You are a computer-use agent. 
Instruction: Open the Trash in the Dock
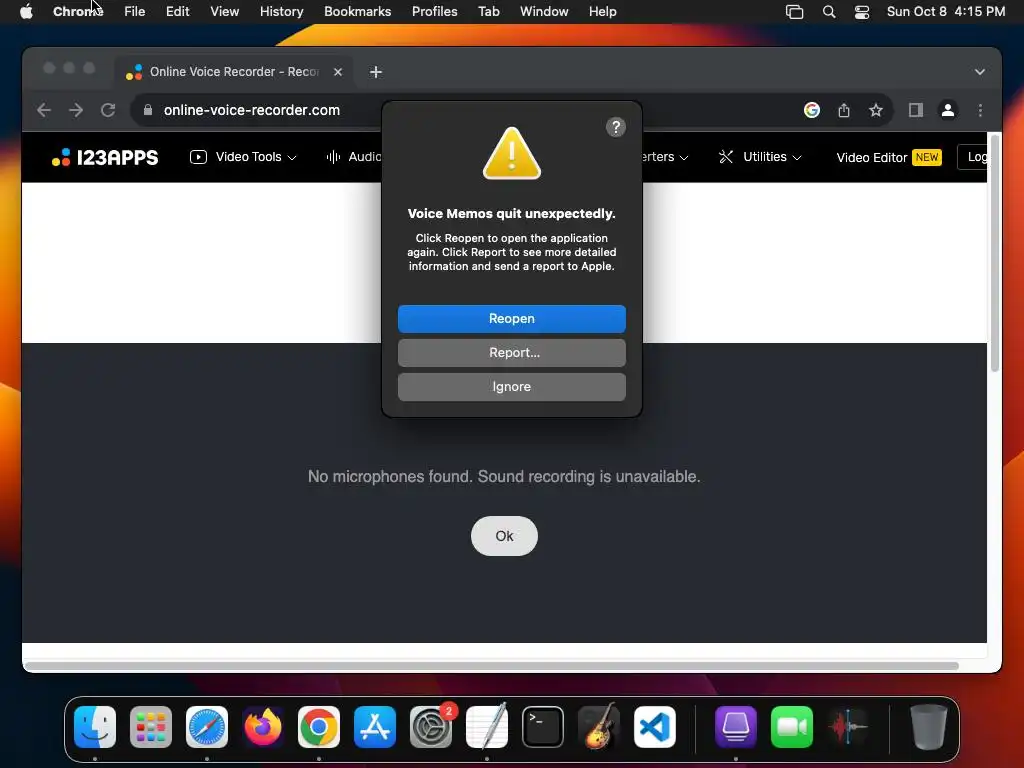tap(928, 727)
